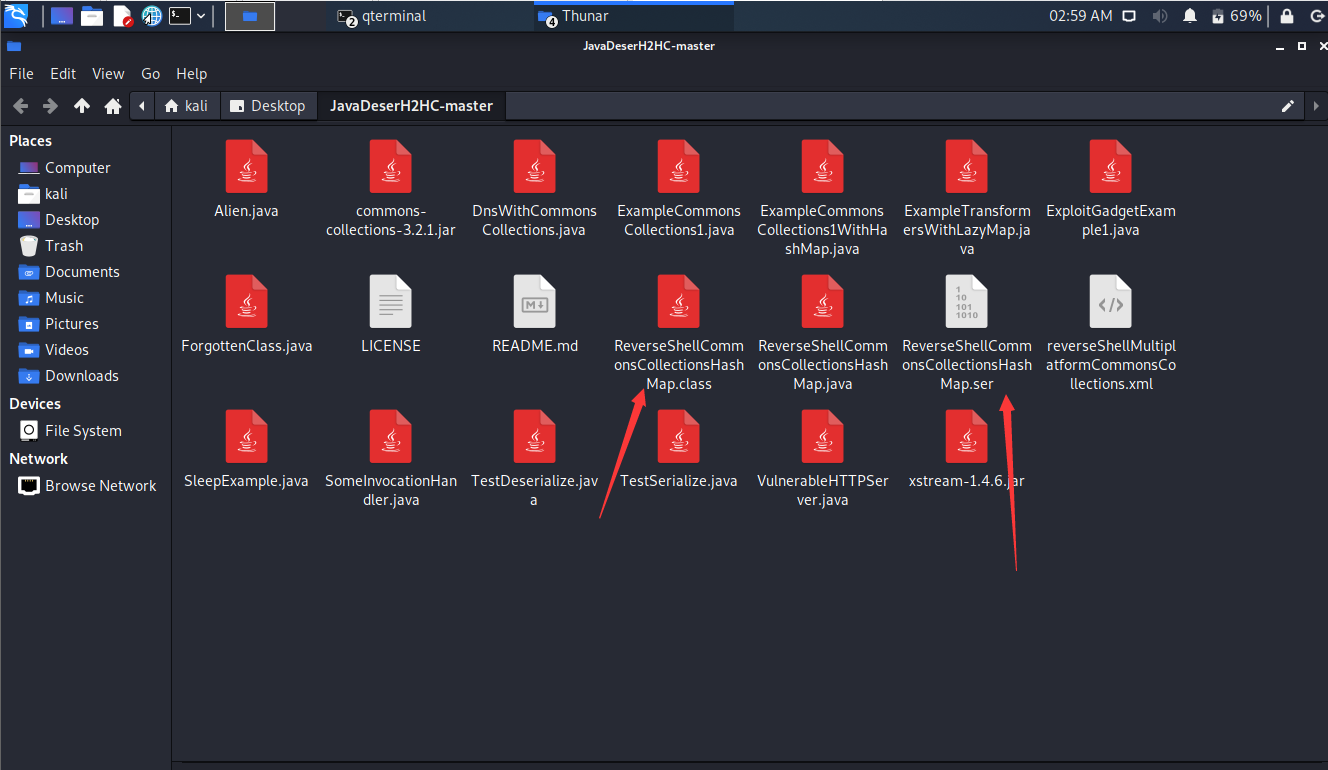Click the edit location pencil icon

click(1288, 106)
